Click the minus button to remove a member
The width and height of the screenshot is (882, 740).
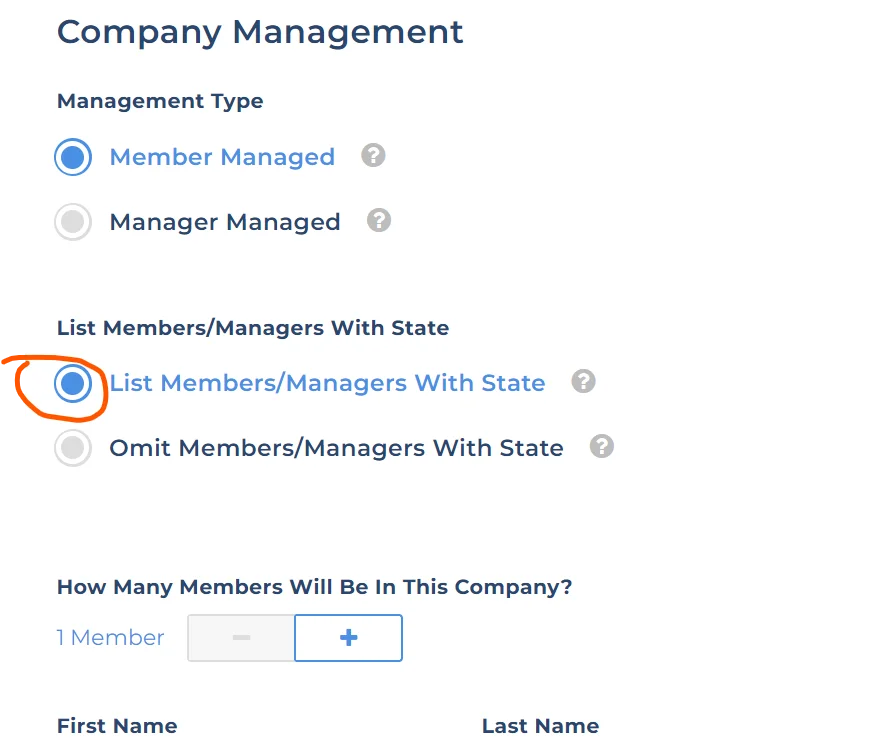coord(241,638)
